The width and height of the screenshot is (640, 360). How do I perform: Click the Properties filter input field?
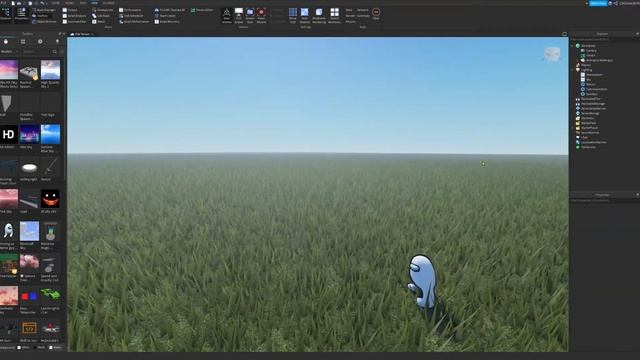coord(604,200)
